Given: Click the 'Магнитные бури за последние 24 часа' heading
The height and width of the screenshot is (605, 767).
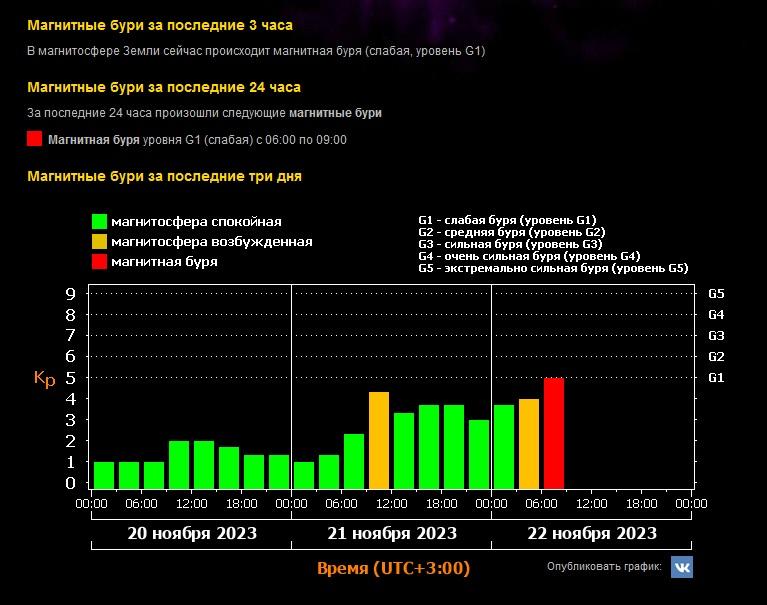Looking at the screenshot, I should pos(164,87).
